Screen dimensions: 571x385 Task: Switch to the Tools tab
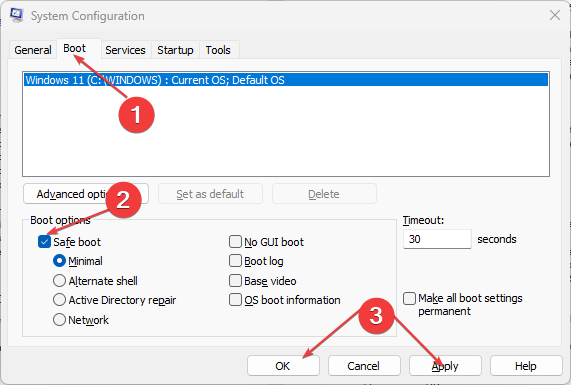point(218,50)
